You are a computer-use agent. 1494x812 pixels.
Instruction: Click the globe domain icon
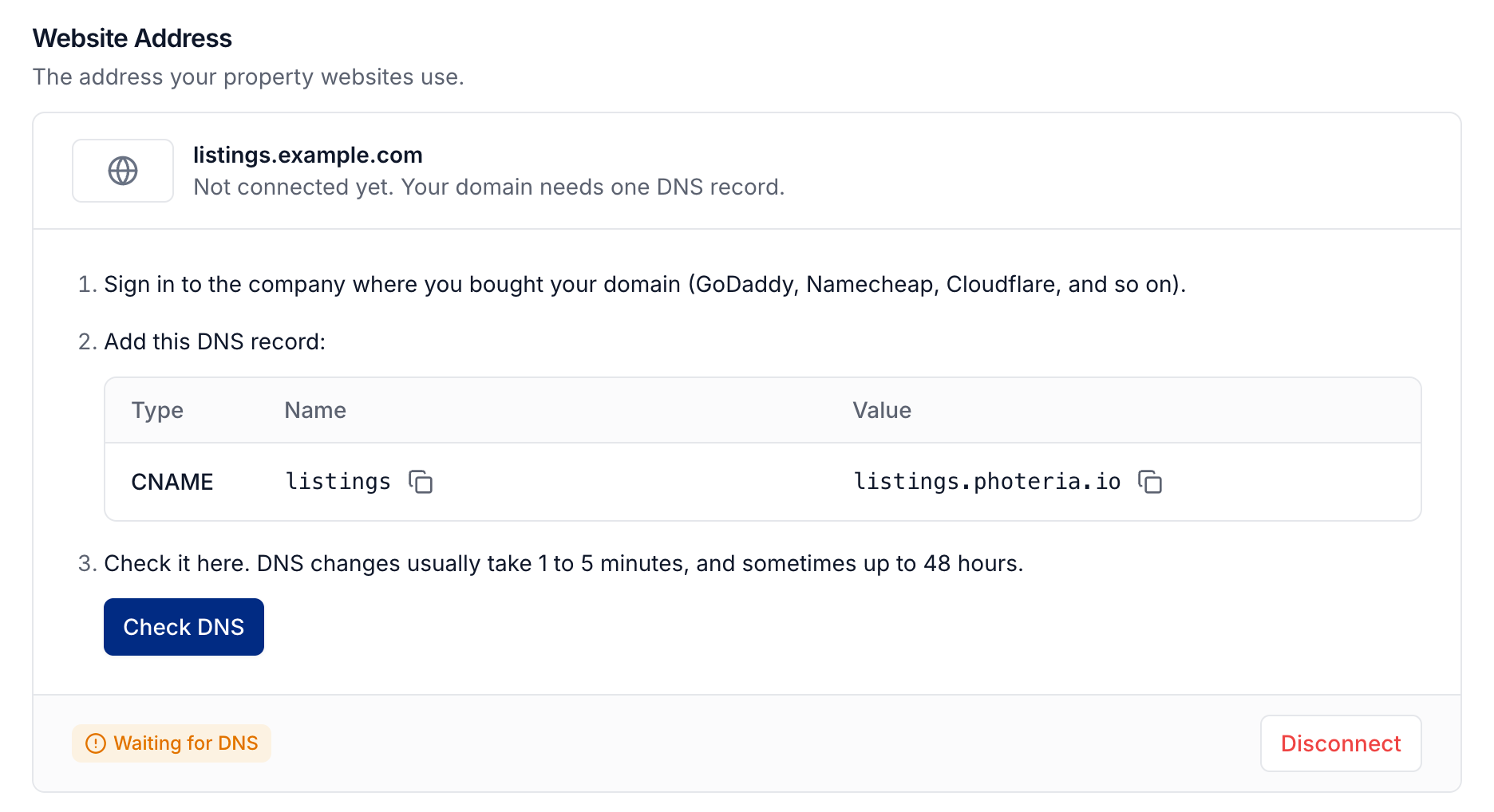123,171
